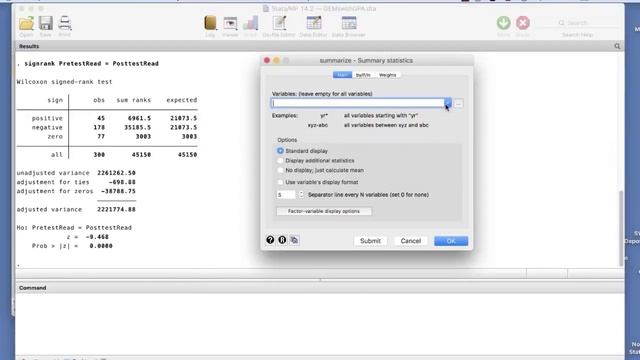This screenshot has height=360, width=640.
Task: Click the negative obs value 178
Action: pos(98,127)
